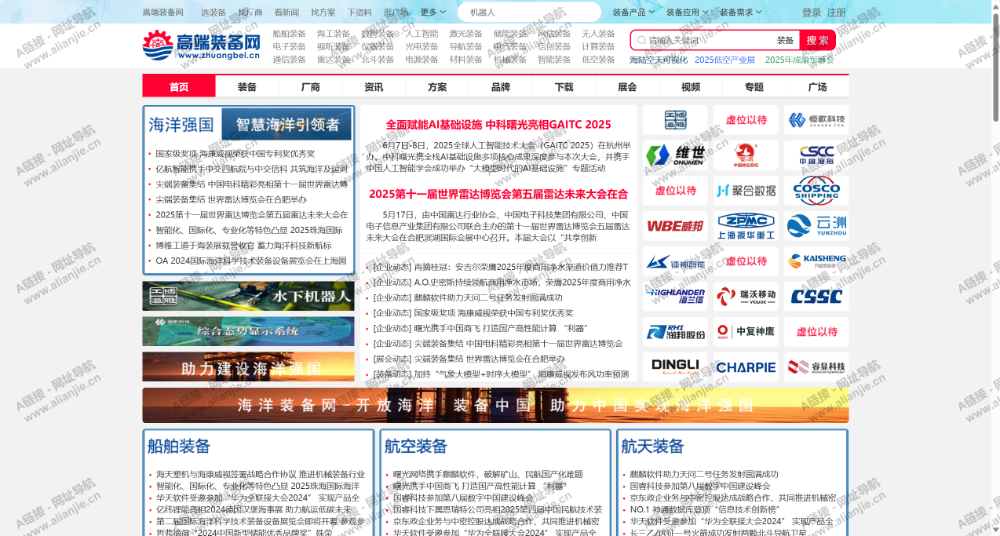Viewport: 1000px width, 536px height.
Task: Open the 高端装备网 site logo
Action: pos(202,46)
